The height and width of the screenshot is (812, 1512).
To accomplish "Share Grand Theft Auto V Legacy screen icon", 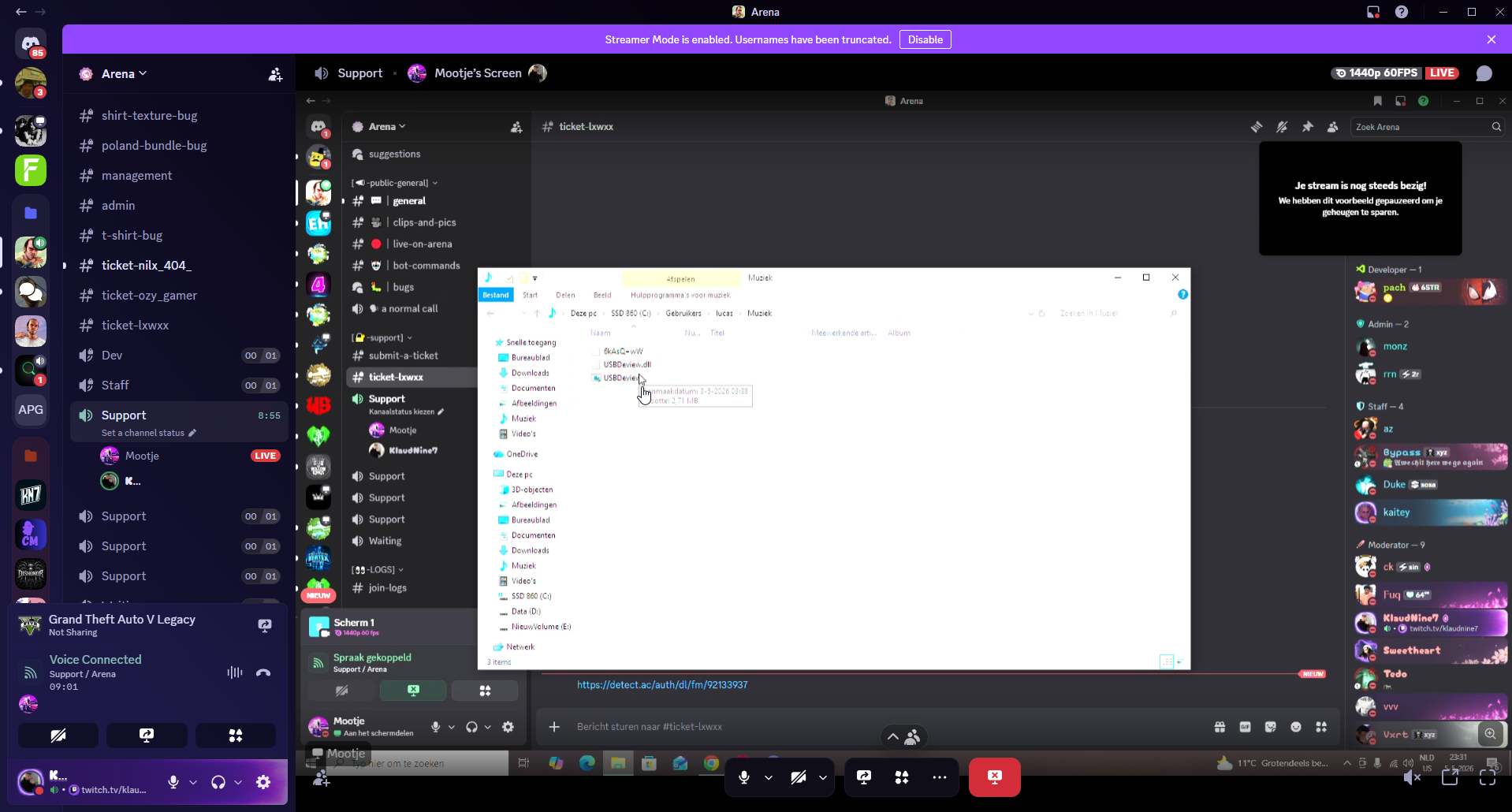I will 265,626.
